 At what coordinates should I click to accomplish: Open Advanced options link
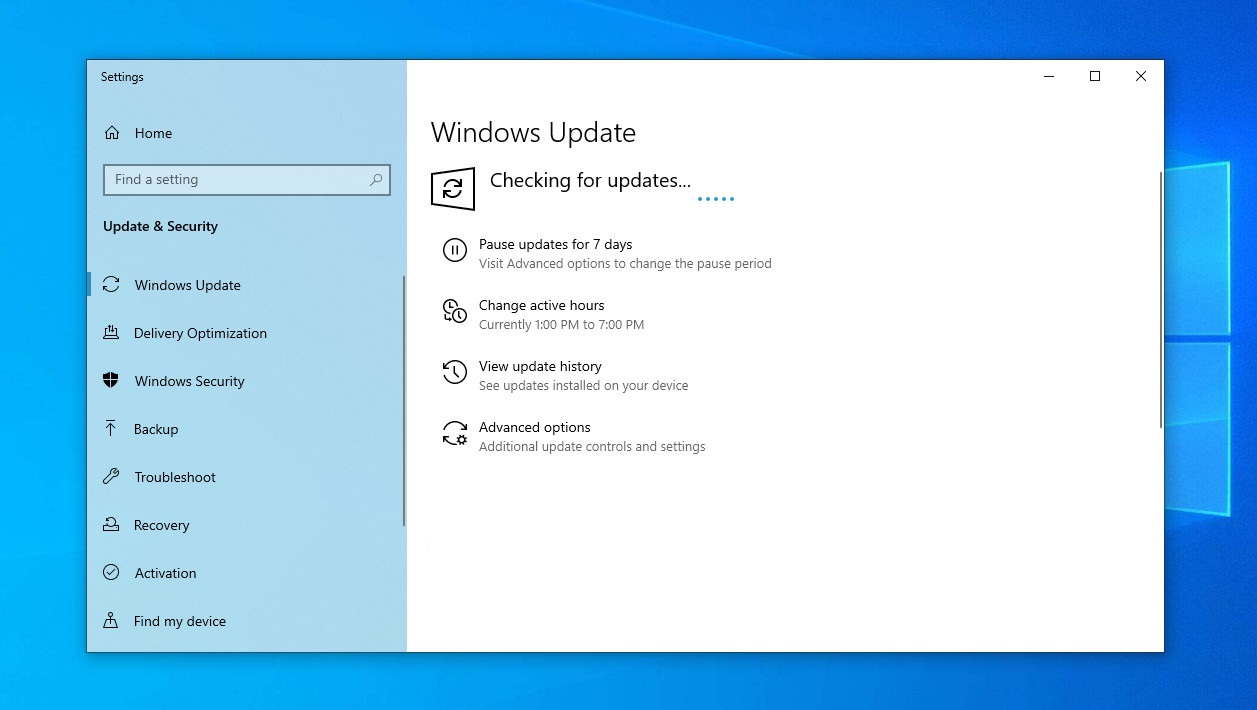(x=534, y=427)
